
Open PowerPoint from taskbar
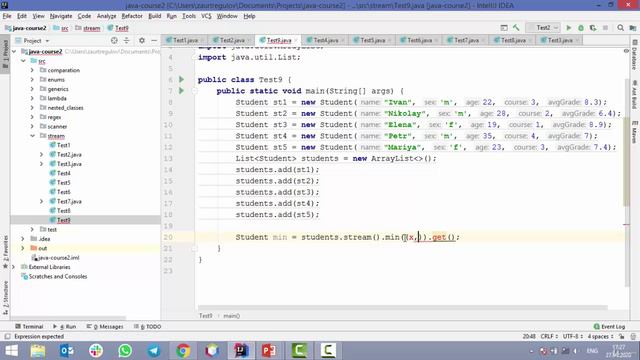click(x=269, y=351)
